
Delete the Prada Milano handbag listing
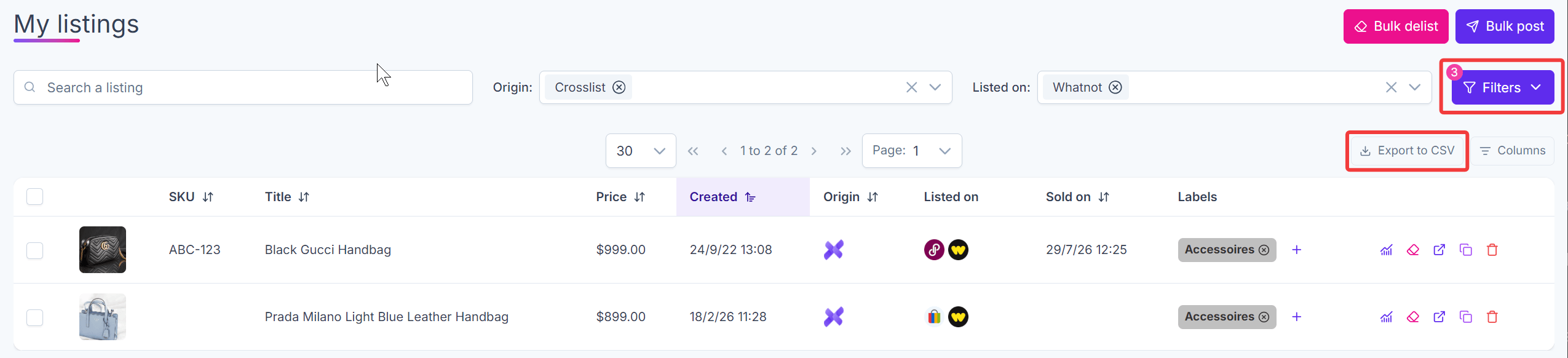click(1492, 317)
